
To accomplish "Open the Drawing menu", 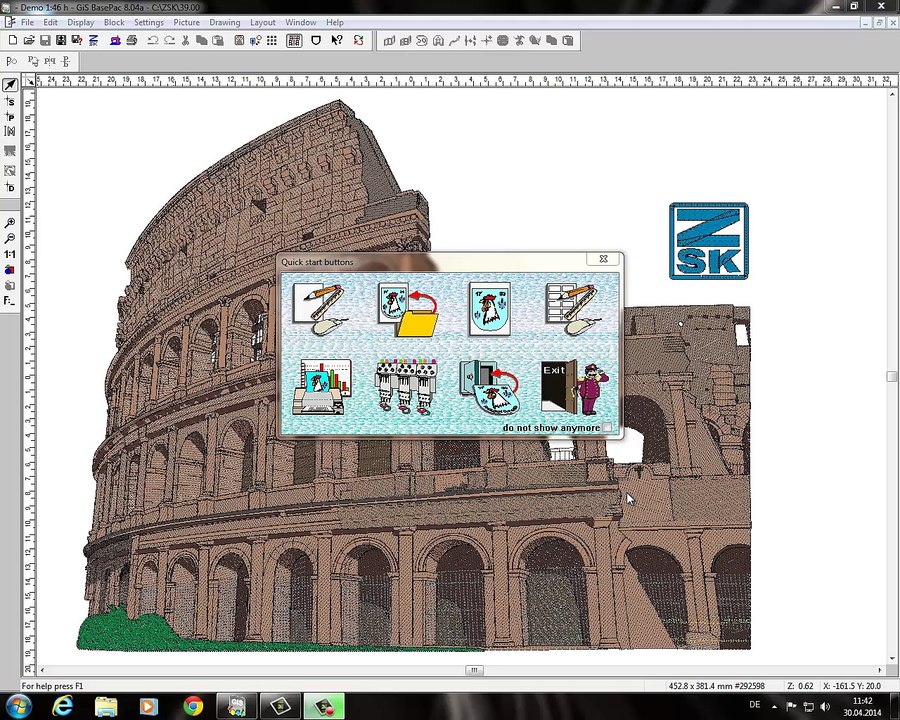I will click(x=224, y=22).
